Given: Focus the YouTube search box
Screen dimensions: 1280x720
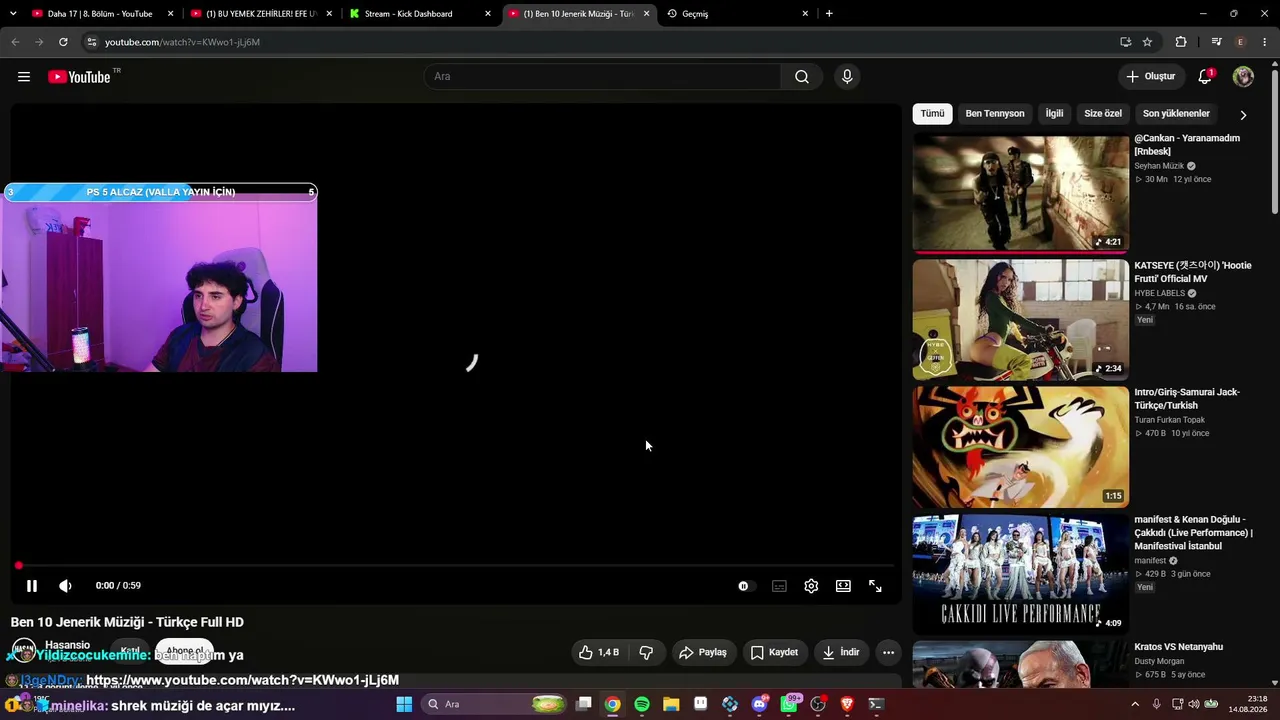Looking at the screenshot, I should pos(604,77).
